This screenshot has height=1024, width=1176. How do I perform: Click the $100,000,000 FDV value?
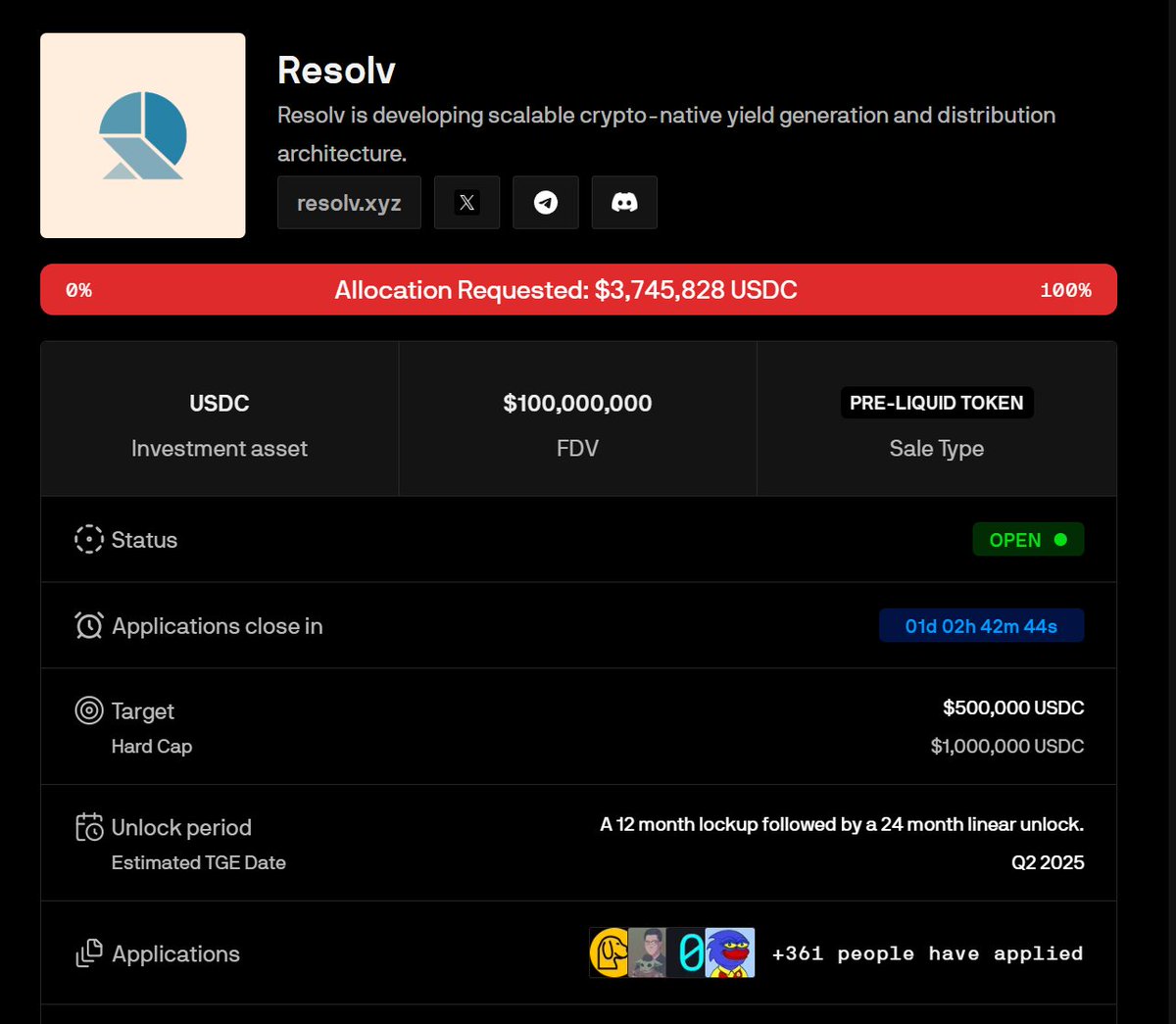(577, 403)
